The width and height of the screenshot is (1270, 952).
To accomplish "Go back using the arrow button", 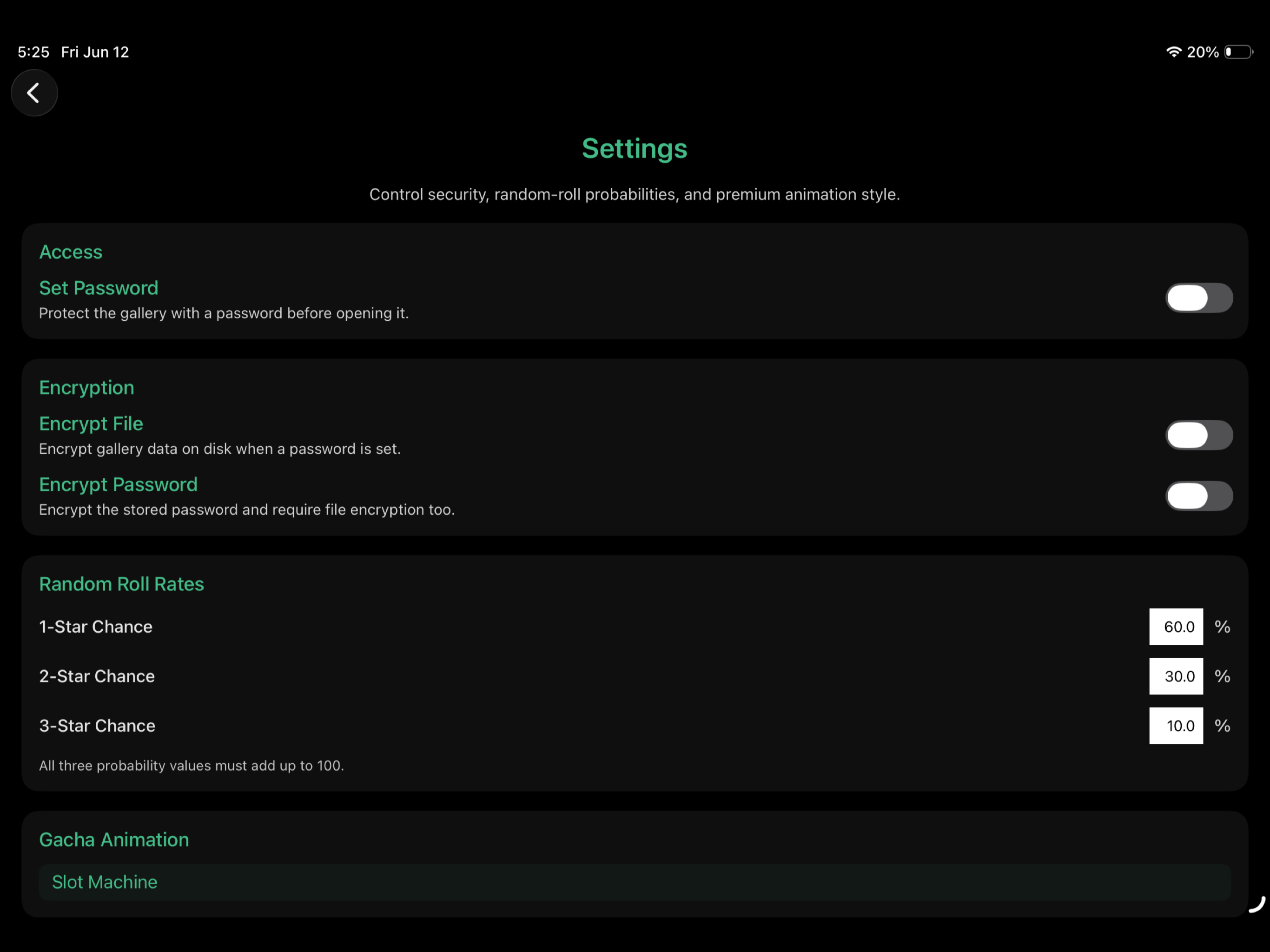I will 34,93.
